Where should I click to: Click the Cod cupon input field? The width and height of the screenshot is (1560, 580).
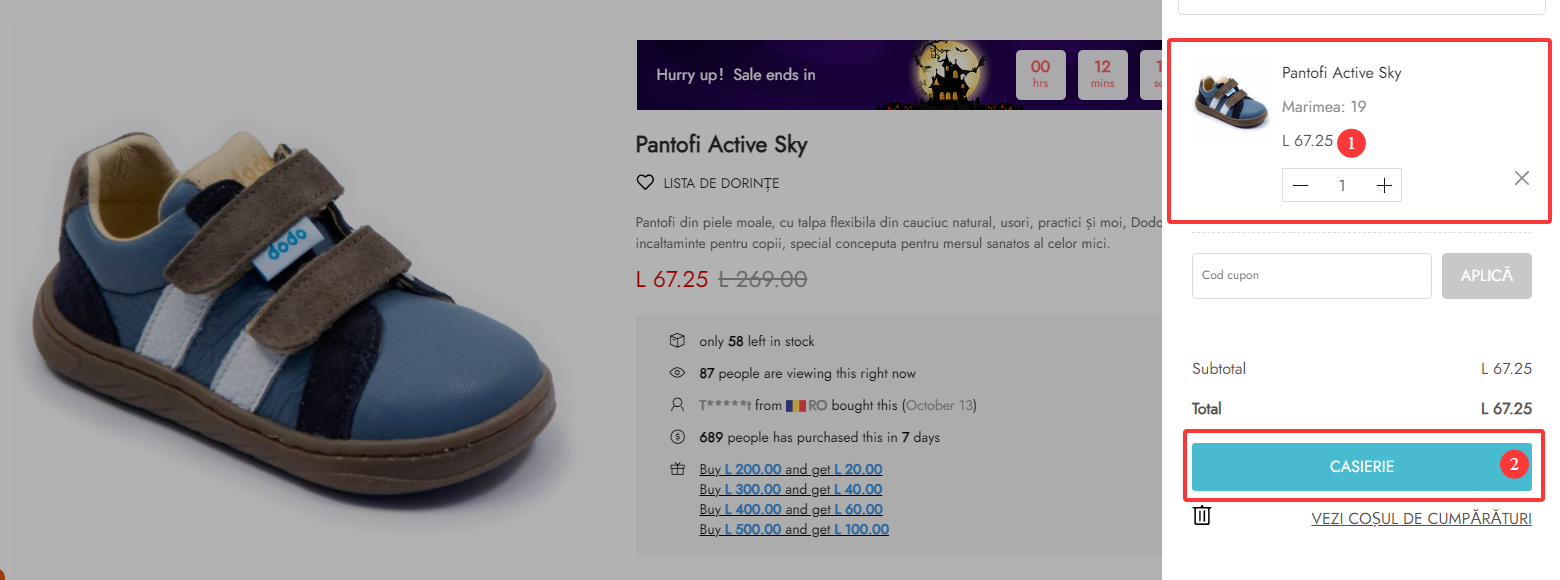[1311, 275]
